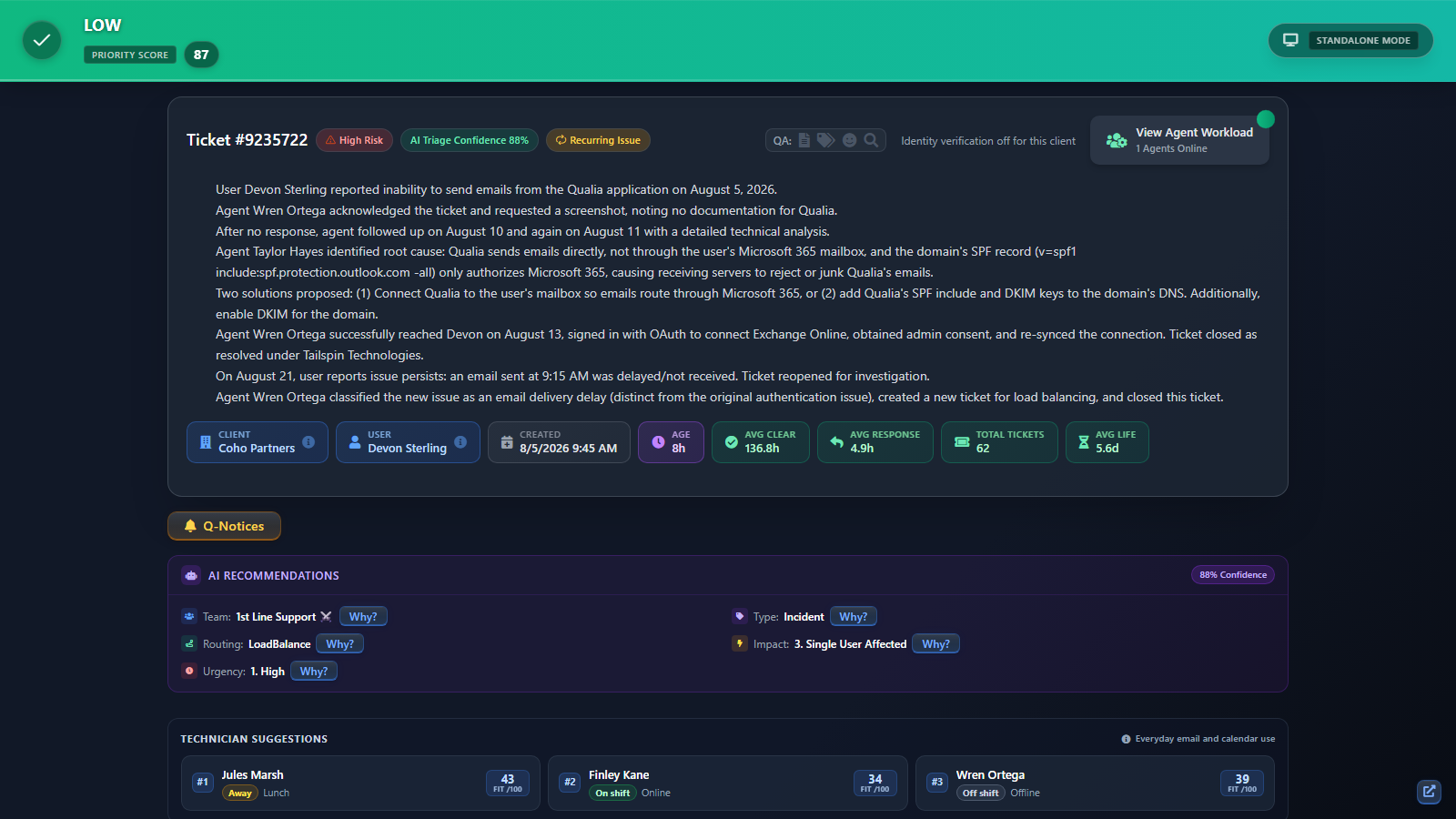
Task: Click the Priority Score 87 value
Action: [x=201, y=55]
